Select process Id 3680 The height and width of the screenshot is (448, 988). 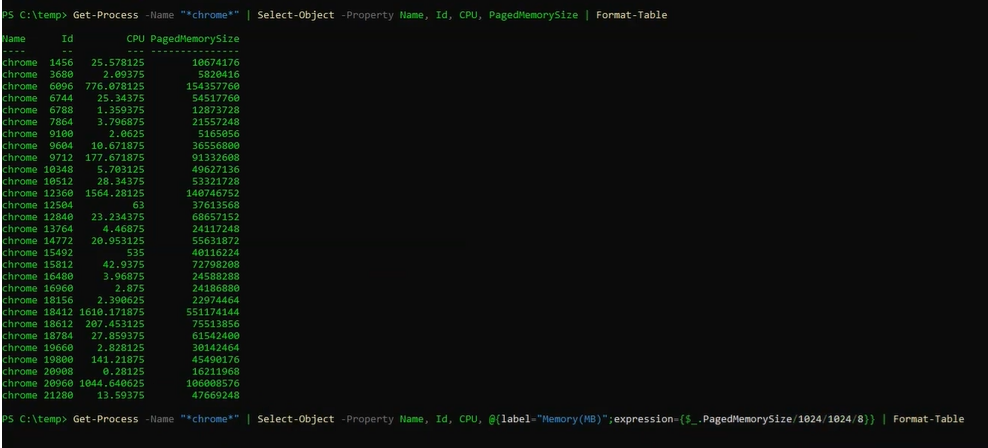[61, 74]
